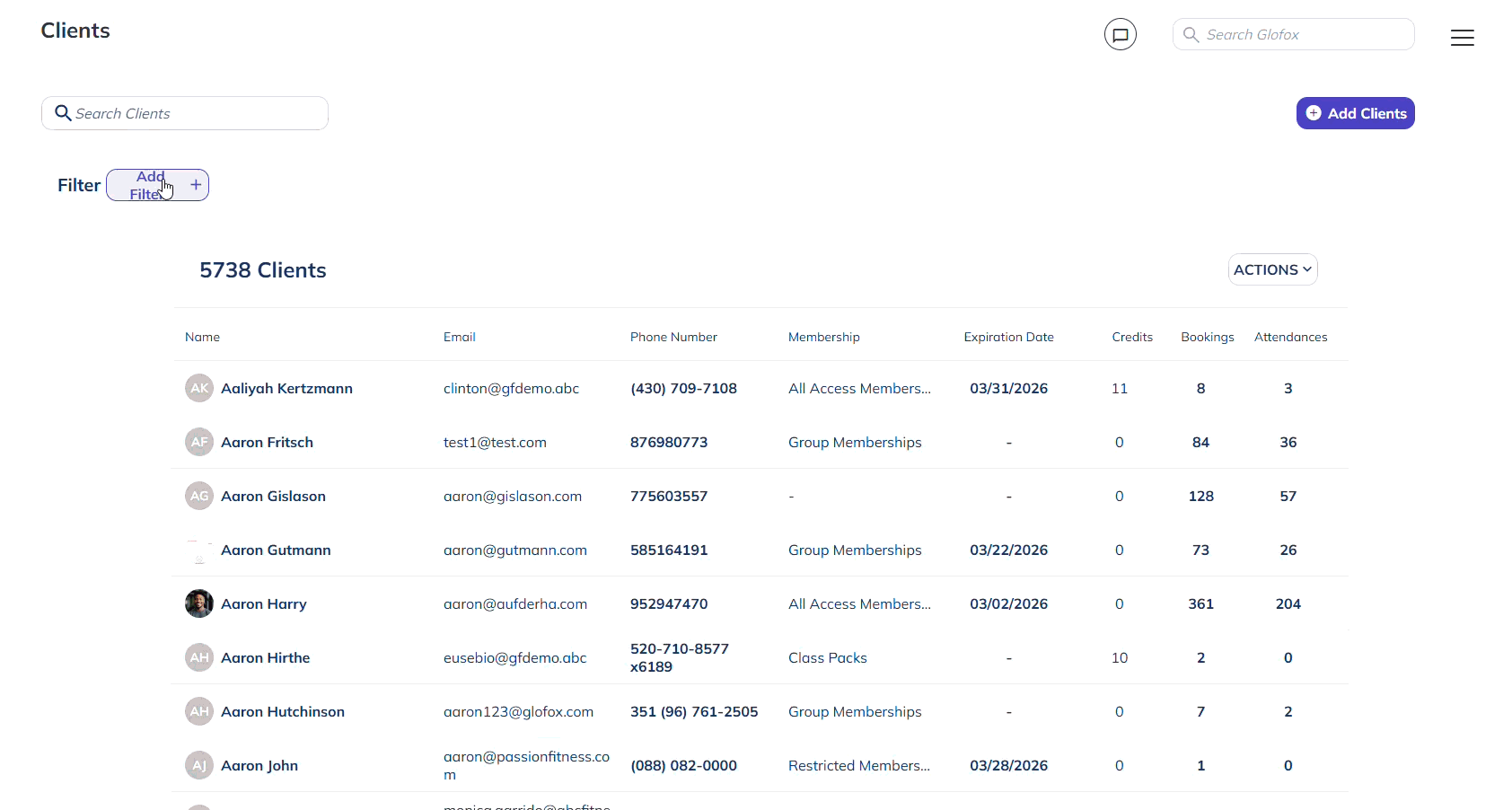The width and height of the screenshot is (1512, 810).
Task: Open Aaron Hutchinson's AH avatar
Action: click(199, 711)
